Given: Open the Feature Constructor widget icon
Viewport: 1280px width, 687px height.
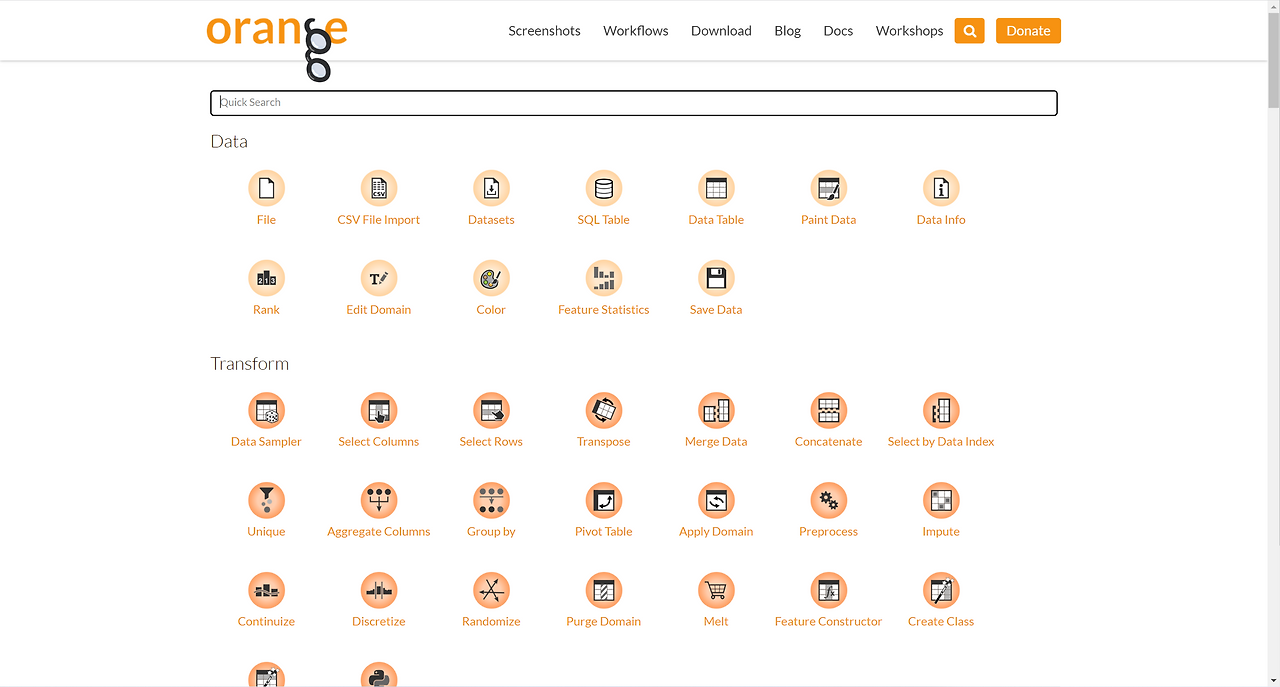Looking at the screenshot, I should 829,590.
